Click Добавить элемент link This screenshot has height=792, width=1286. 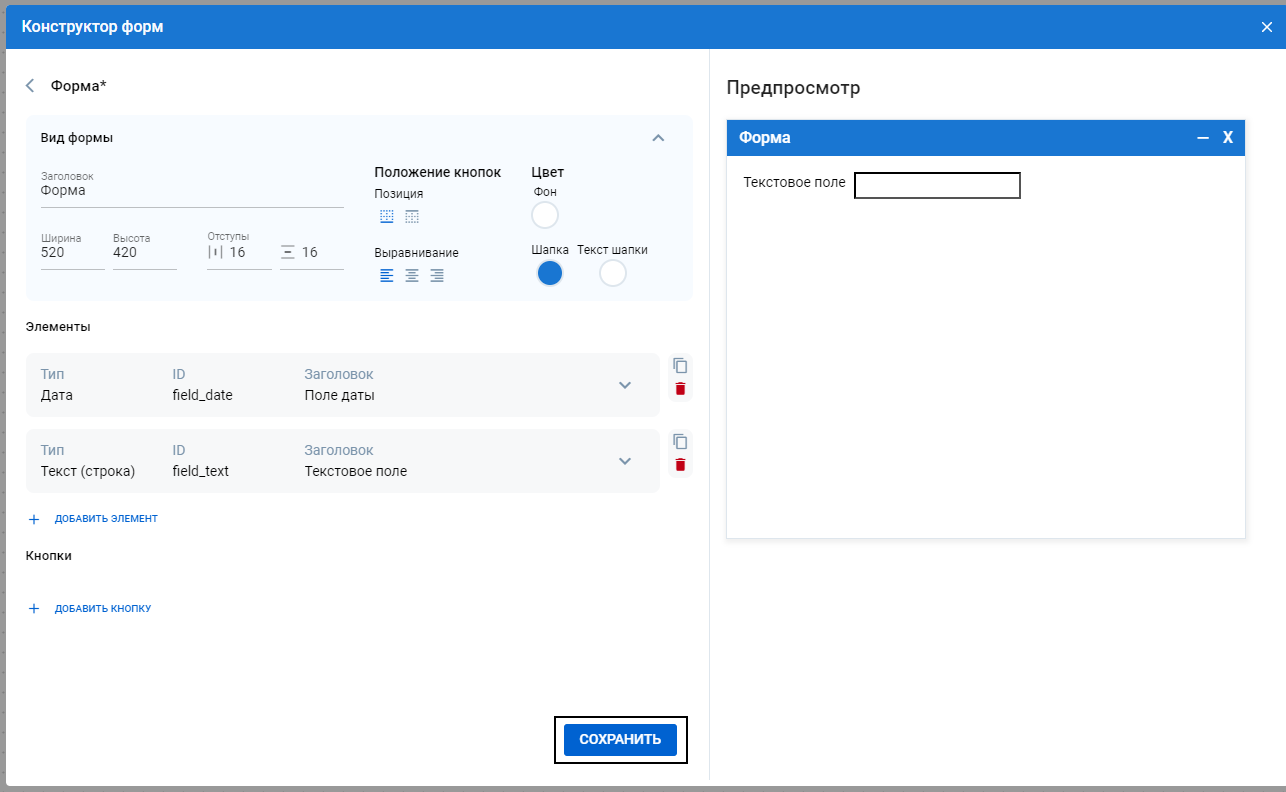[105, 519]
